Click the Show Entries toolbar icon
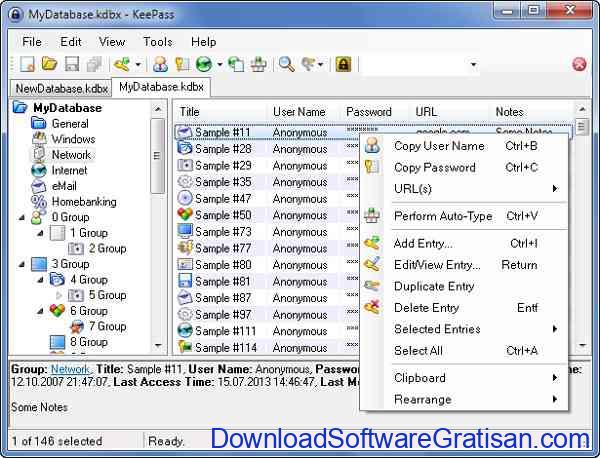The width and height of the screenshot is (600, 458). [x=308, y=64]
